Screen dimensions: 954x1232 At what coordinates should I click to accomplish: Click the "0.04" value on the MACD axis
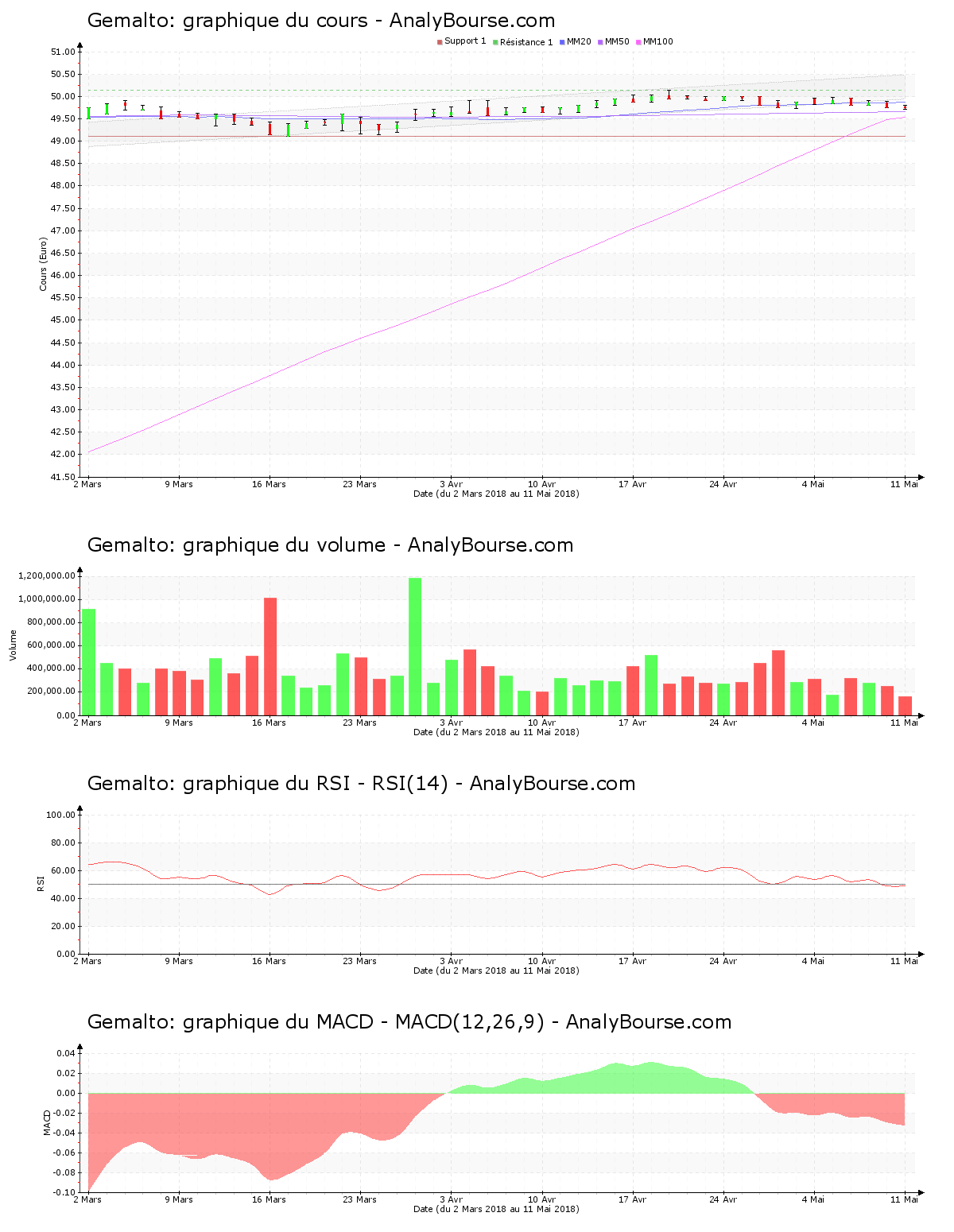click(66, 1053)
